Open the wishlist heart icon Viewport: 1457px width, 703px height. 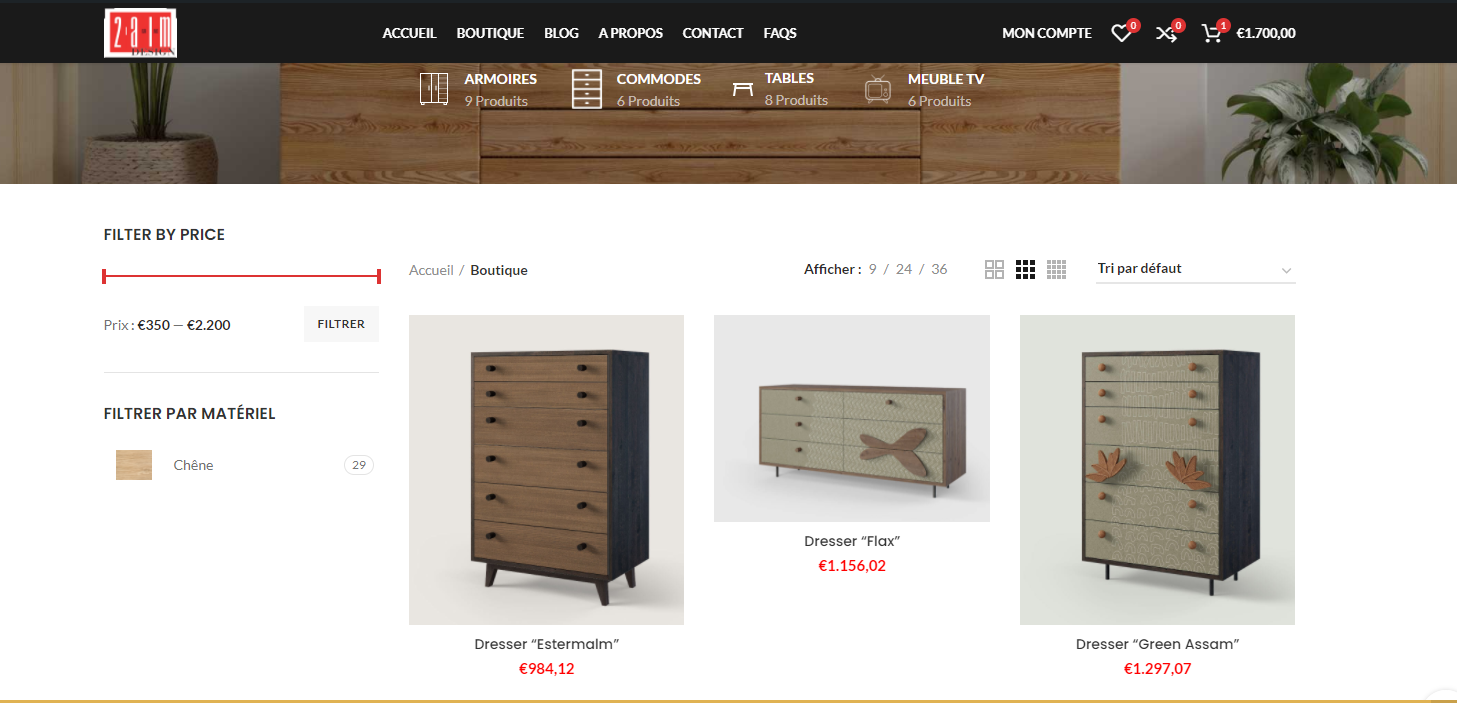click(1121, 34)
